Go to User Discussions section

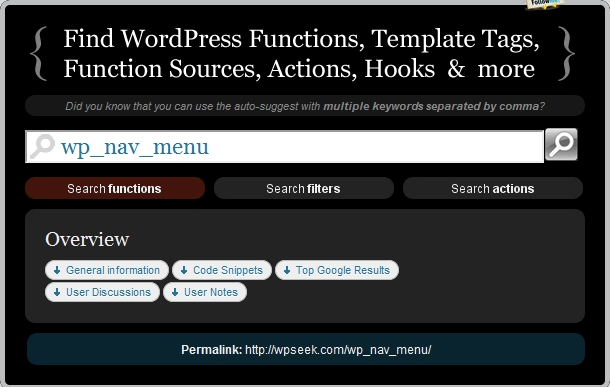point(102,292)
